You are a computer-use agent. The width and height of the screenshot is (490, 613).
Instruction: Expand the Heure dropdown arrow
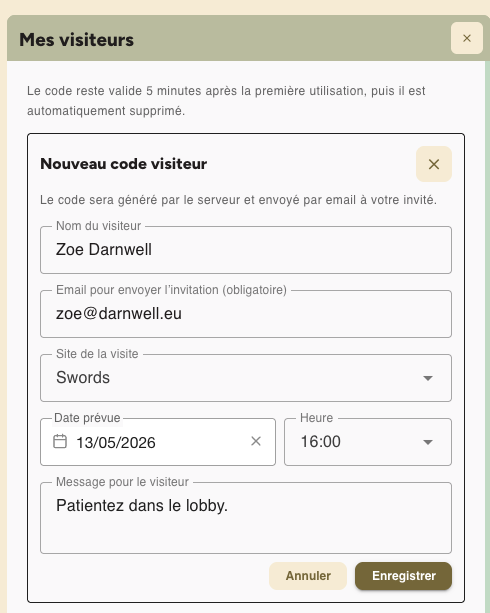(428, 442)
